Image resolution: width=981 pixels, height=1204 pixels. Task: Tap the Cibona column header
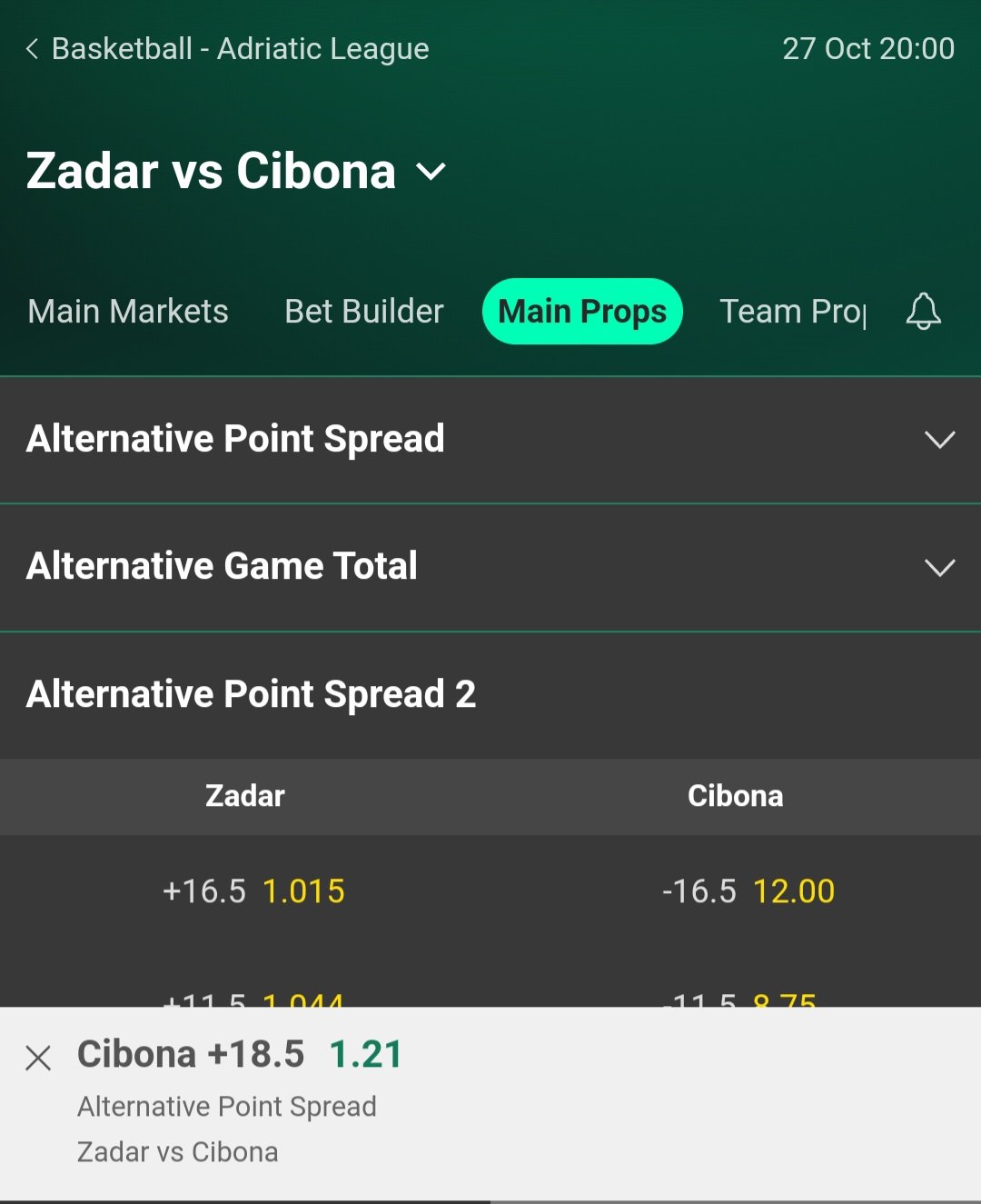[x=735, y=796]
